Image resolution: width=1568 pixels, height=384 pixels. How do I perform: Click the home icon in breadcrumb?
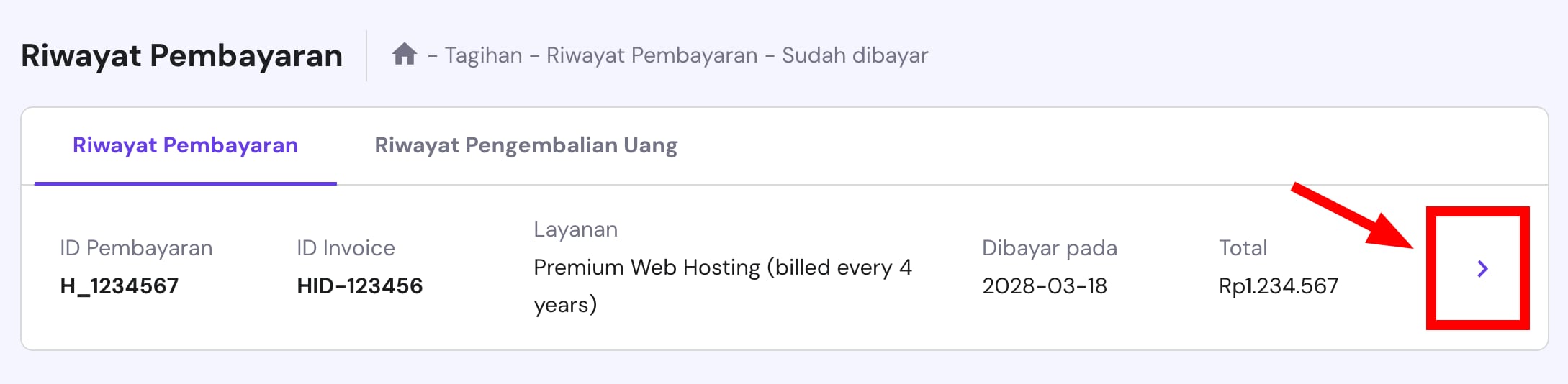[404, 55]
